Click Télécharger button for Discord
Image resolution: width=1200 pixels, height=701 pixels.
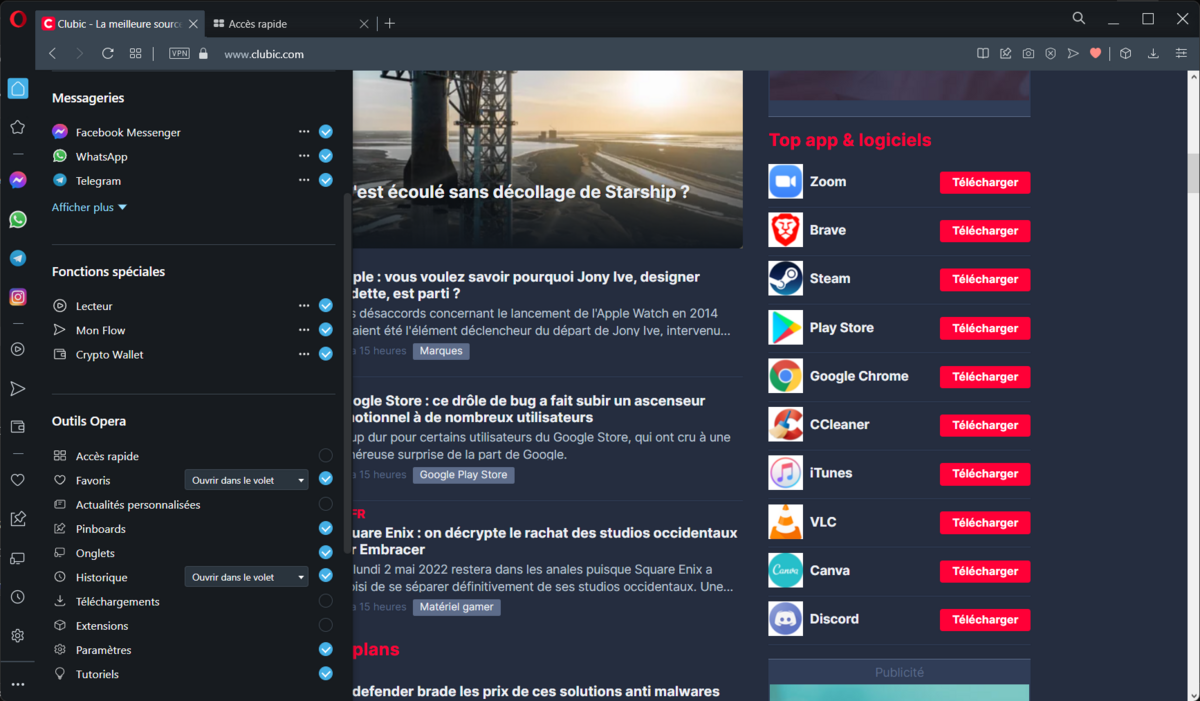pyautogui.click(x=985, y=619)
